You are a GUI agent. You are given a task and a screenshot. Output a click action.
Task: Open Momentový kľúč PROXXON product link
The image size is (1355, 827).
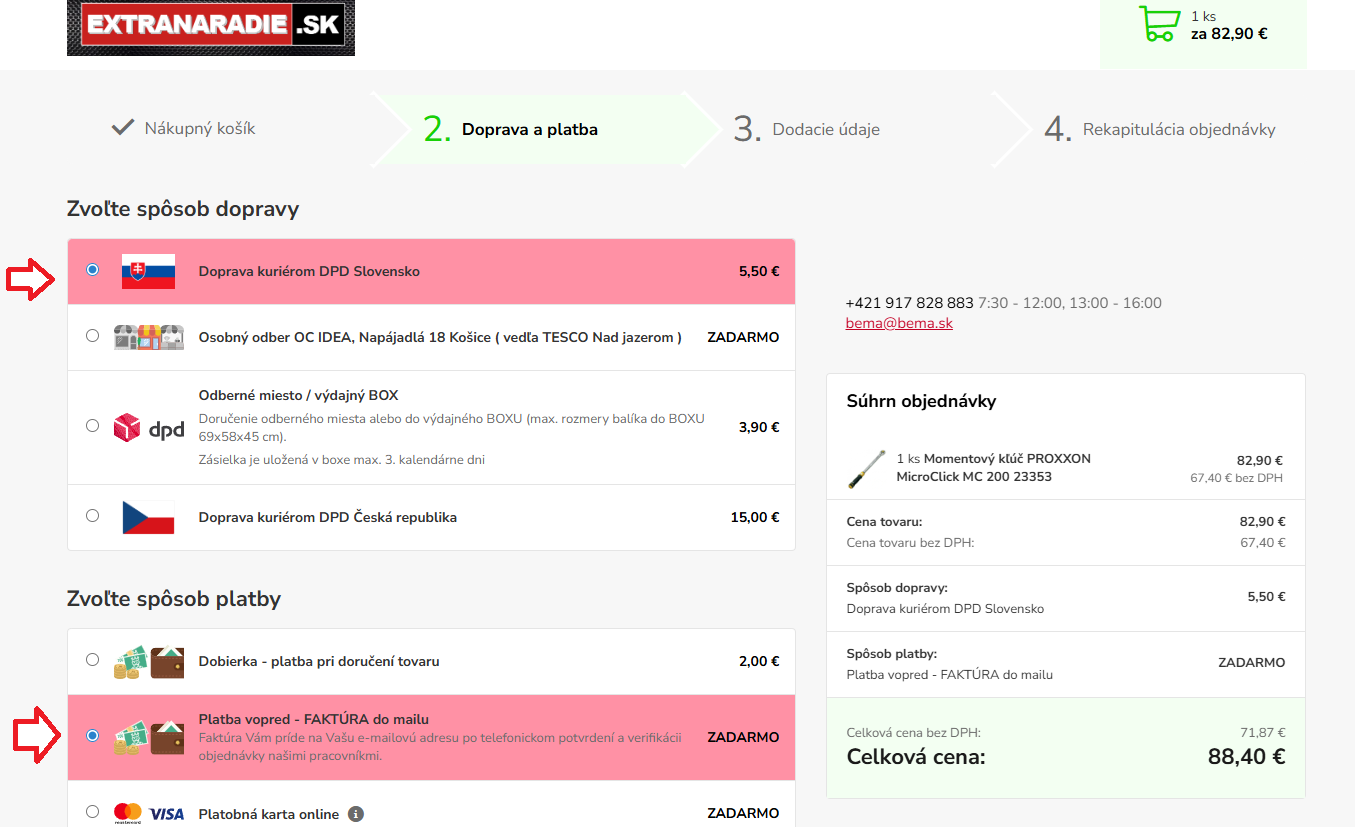click(992, 467)
